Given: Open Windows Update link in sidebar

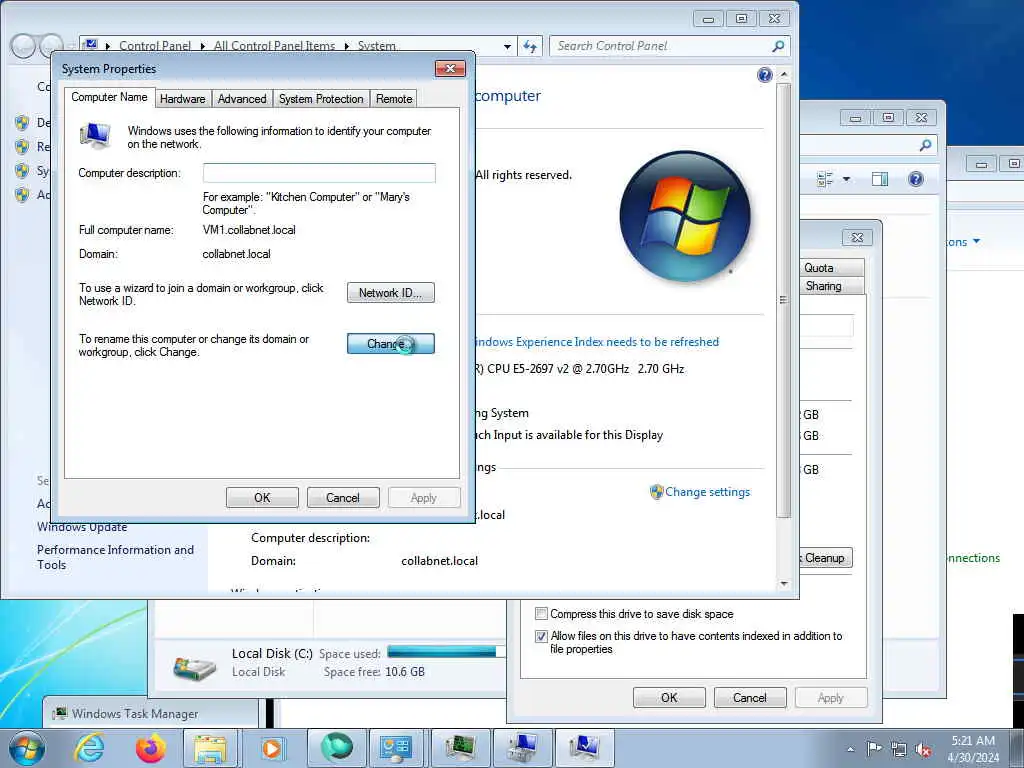Looking at the screenshot, I should pyautogui.click(x=82, y=526).
